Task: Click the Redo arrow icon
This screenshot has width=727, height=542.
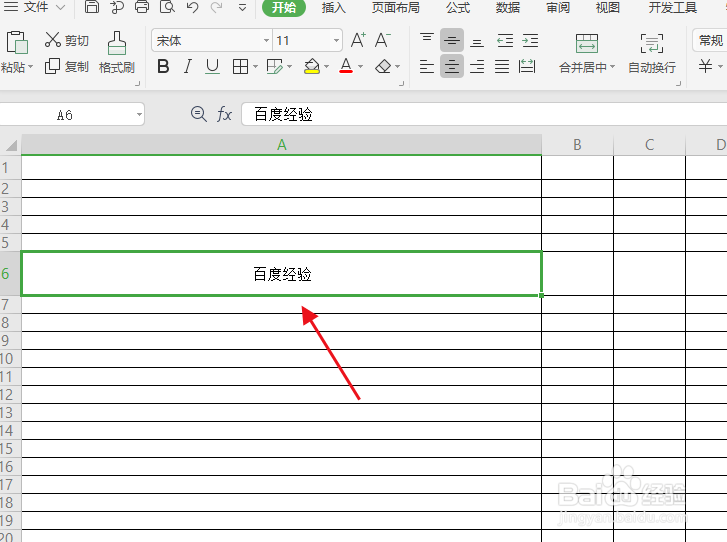Action: tap(216, 7)
